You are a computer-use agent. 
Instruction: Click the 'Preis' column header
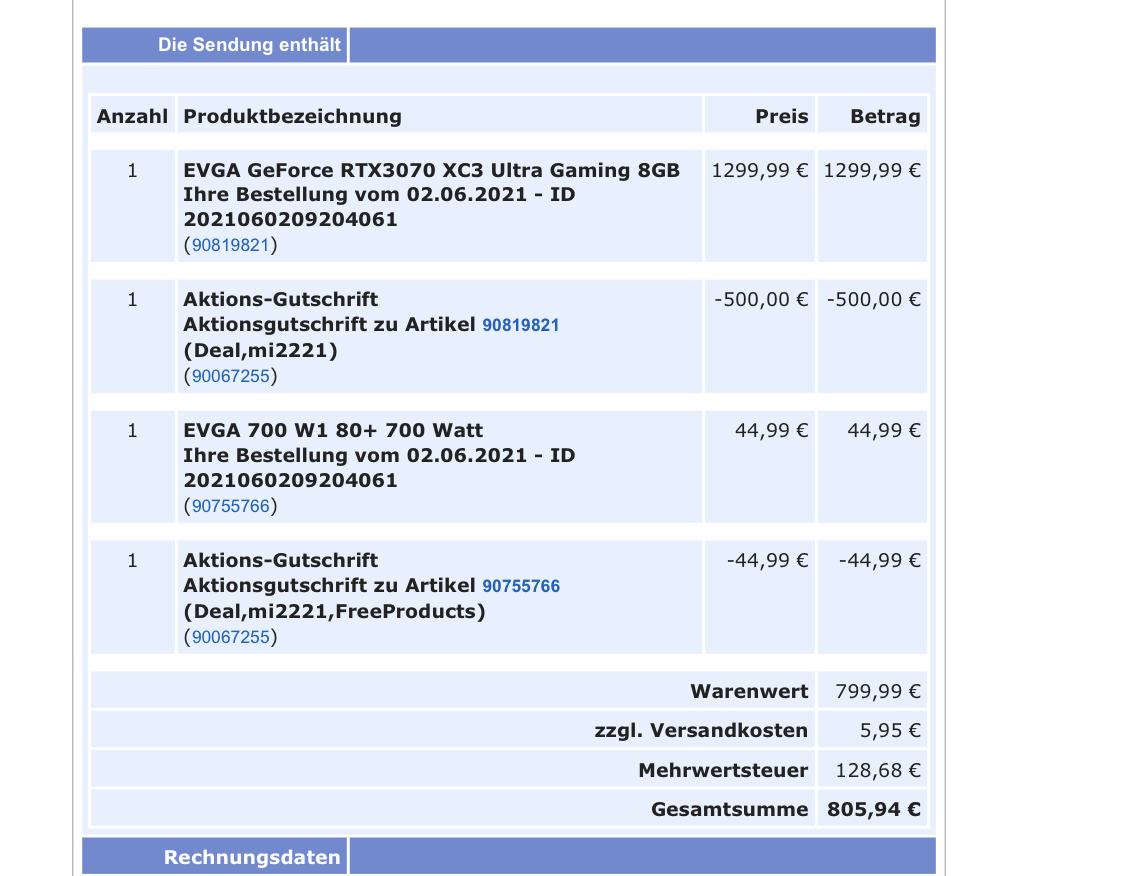click(x=781, y=116)
